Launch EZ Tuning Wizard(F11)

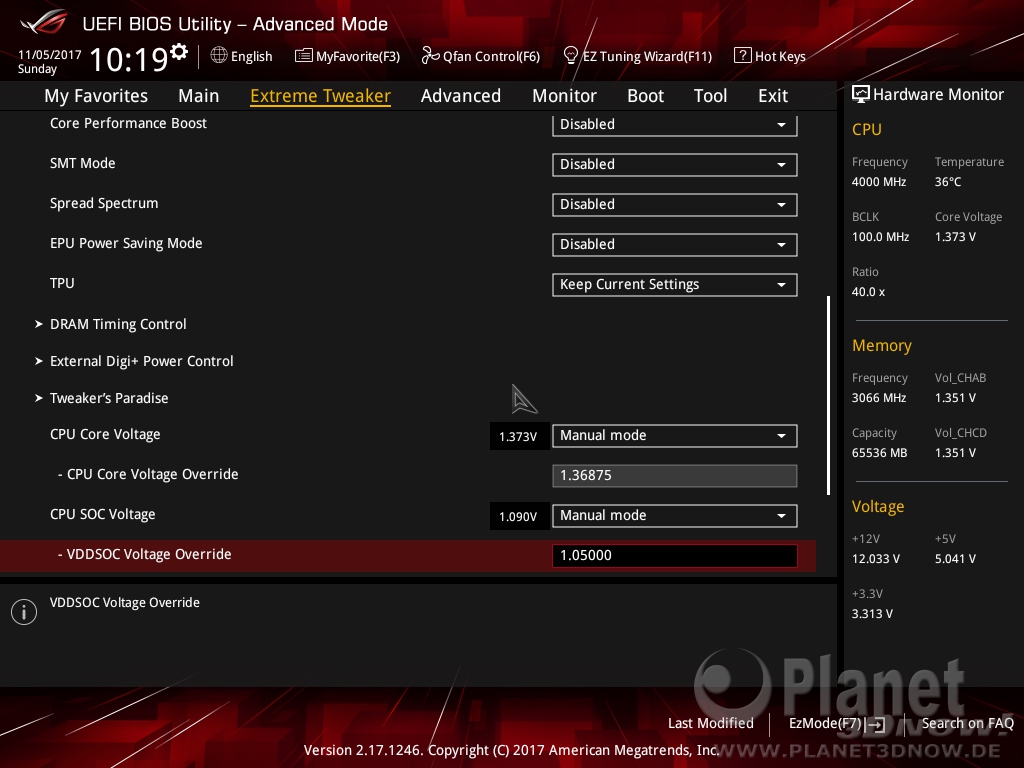(638, 56)
